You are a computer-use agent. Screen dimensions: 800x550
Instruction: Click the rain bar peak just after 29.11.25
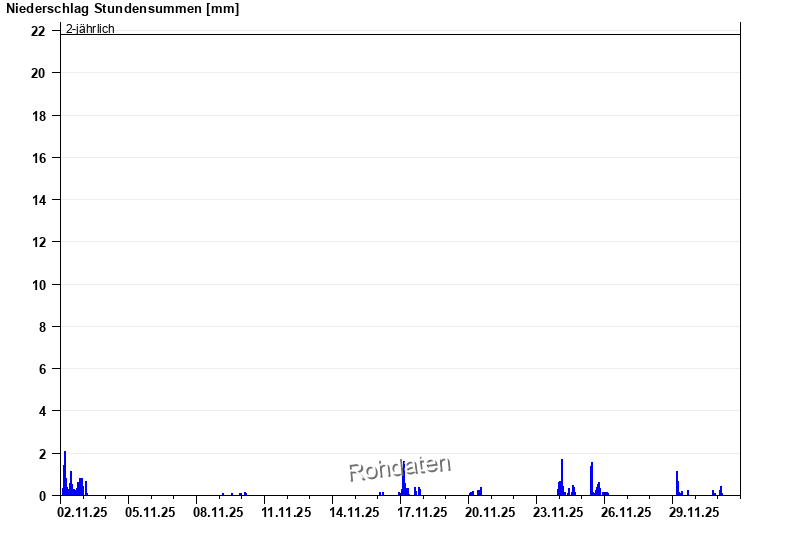(677, 482)
